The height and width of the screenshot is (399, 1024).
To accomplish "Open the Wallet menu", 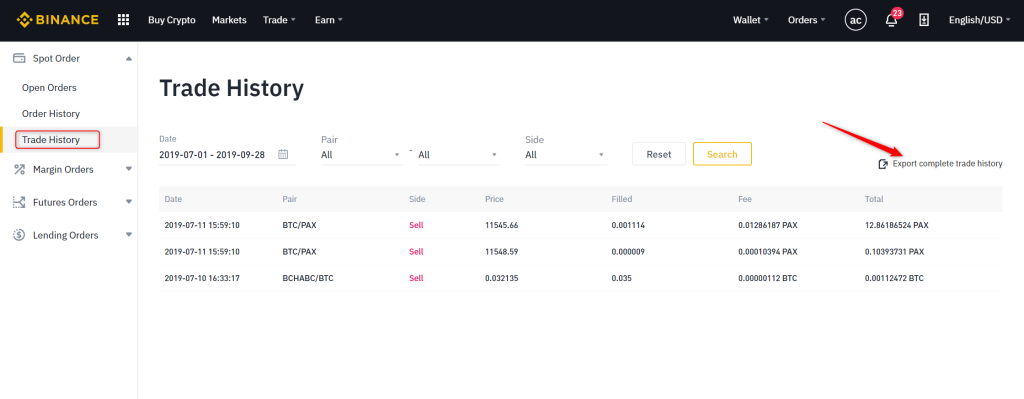I will click(x=750, y=20).
